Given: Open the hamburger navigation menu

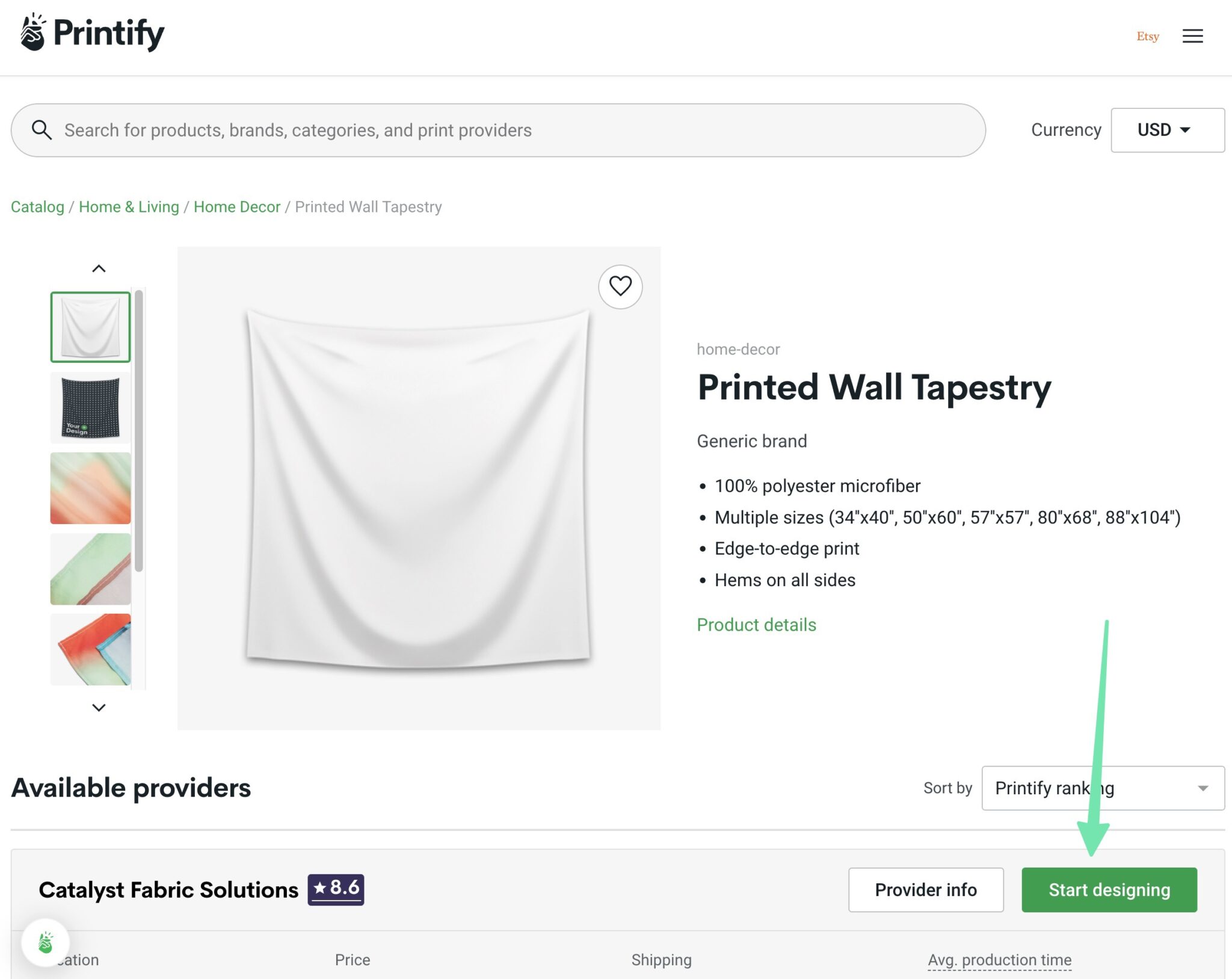Looking at the screenshot, I should [x=1192, y=36].
